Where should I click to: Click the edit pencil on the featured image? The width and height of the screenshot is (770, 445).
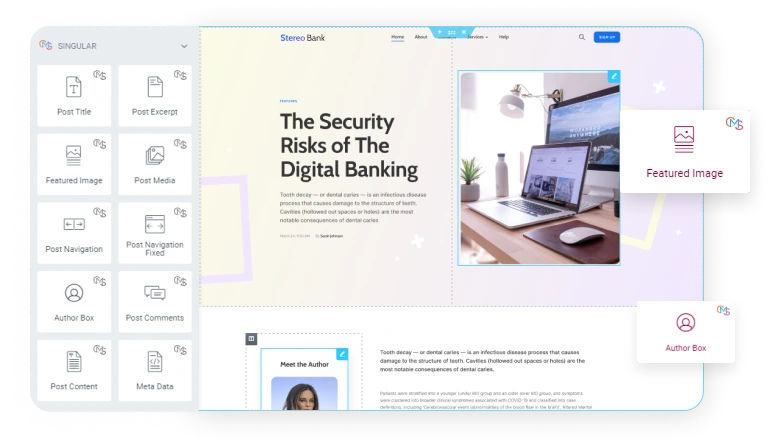pyautogui.click(x=614, y=76)
